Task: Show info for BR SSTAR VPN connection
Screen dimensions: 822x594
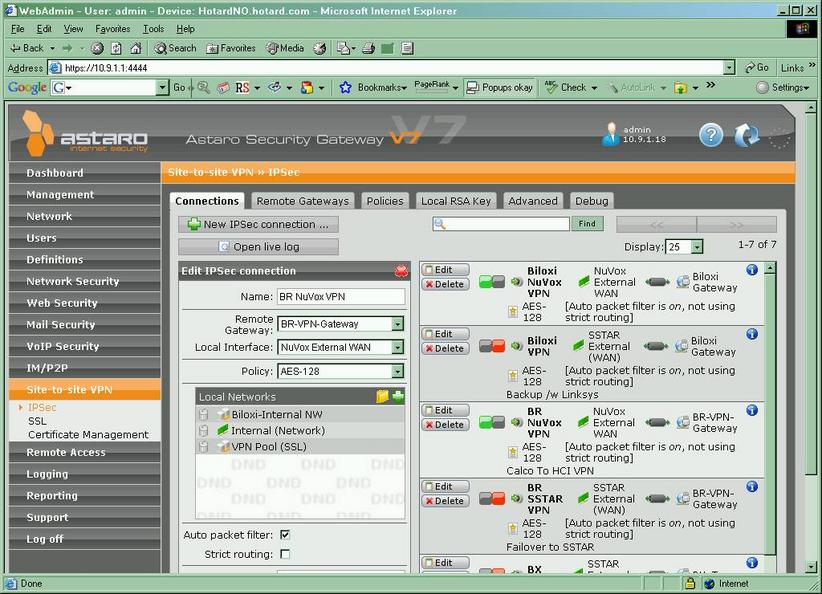Action: point(752,487)
